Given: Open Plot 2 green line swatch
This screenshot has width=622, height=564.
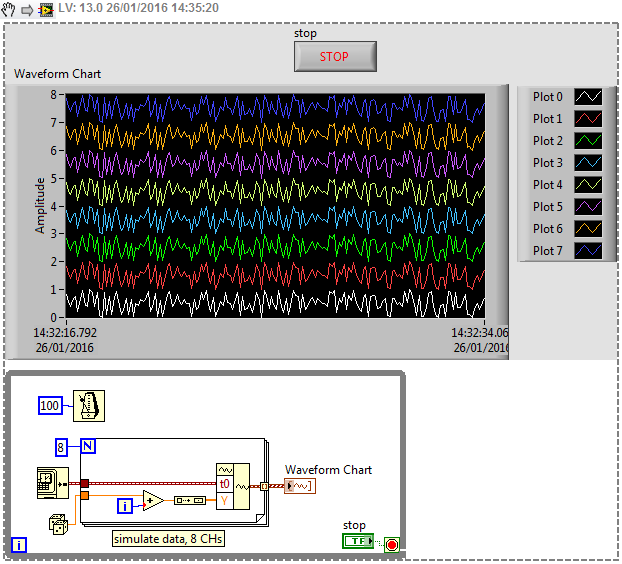Looking at the screenshot, I should tap(588, 140).
